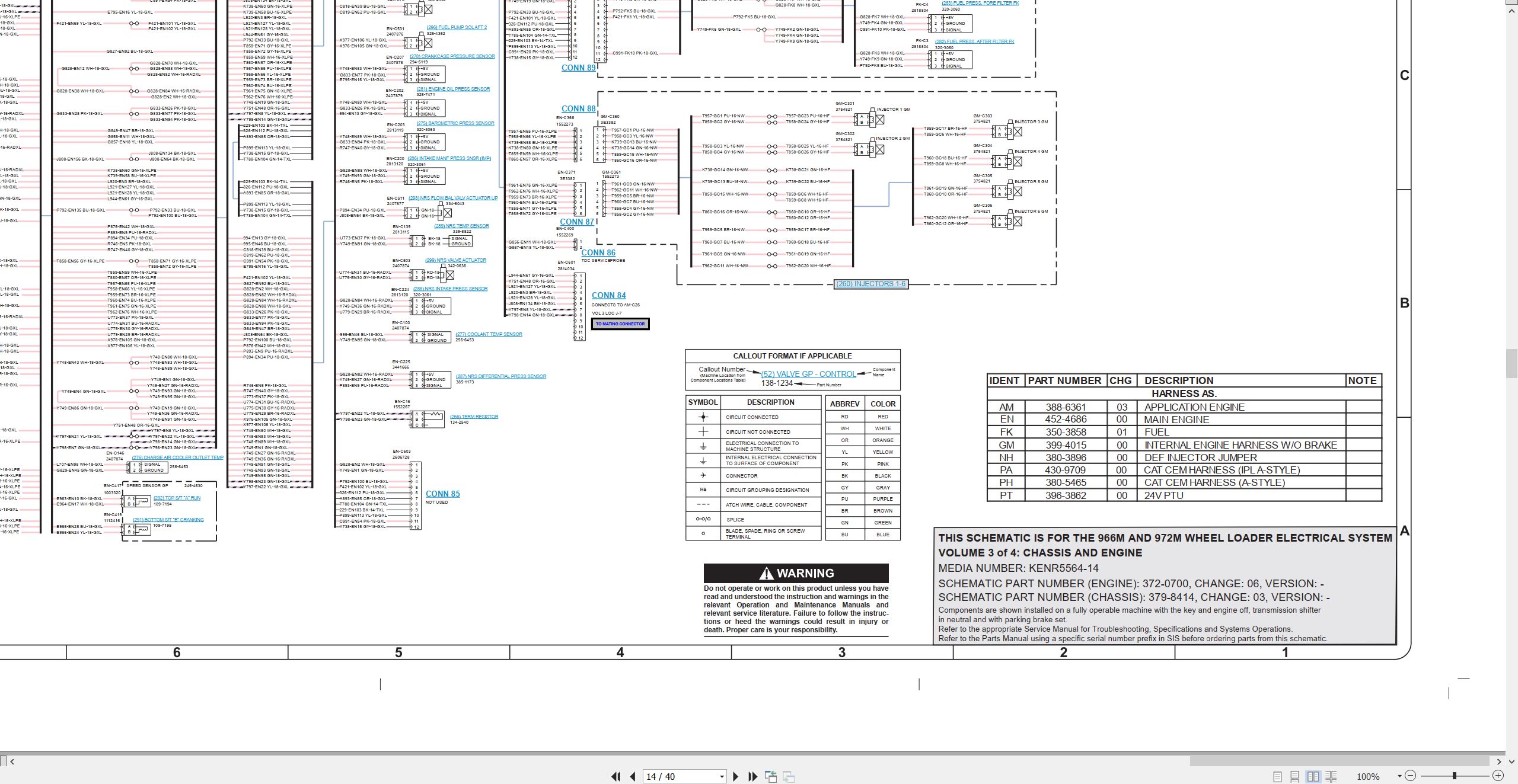Open the (277) Coolant Temp Sensor link
1518x784 pixels.
[x=489, y=334]
